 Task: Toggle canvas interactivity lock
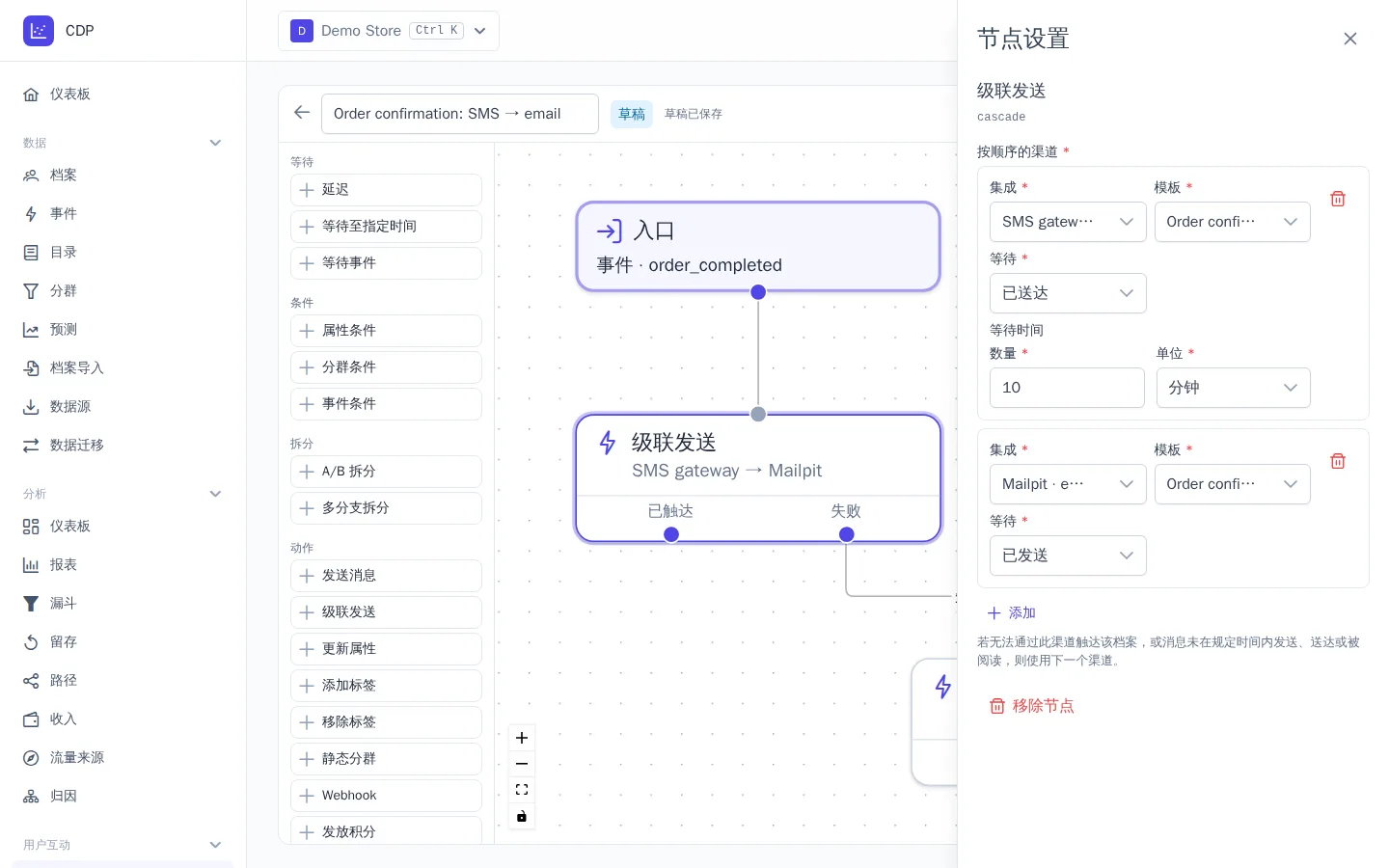click(522, 816)
